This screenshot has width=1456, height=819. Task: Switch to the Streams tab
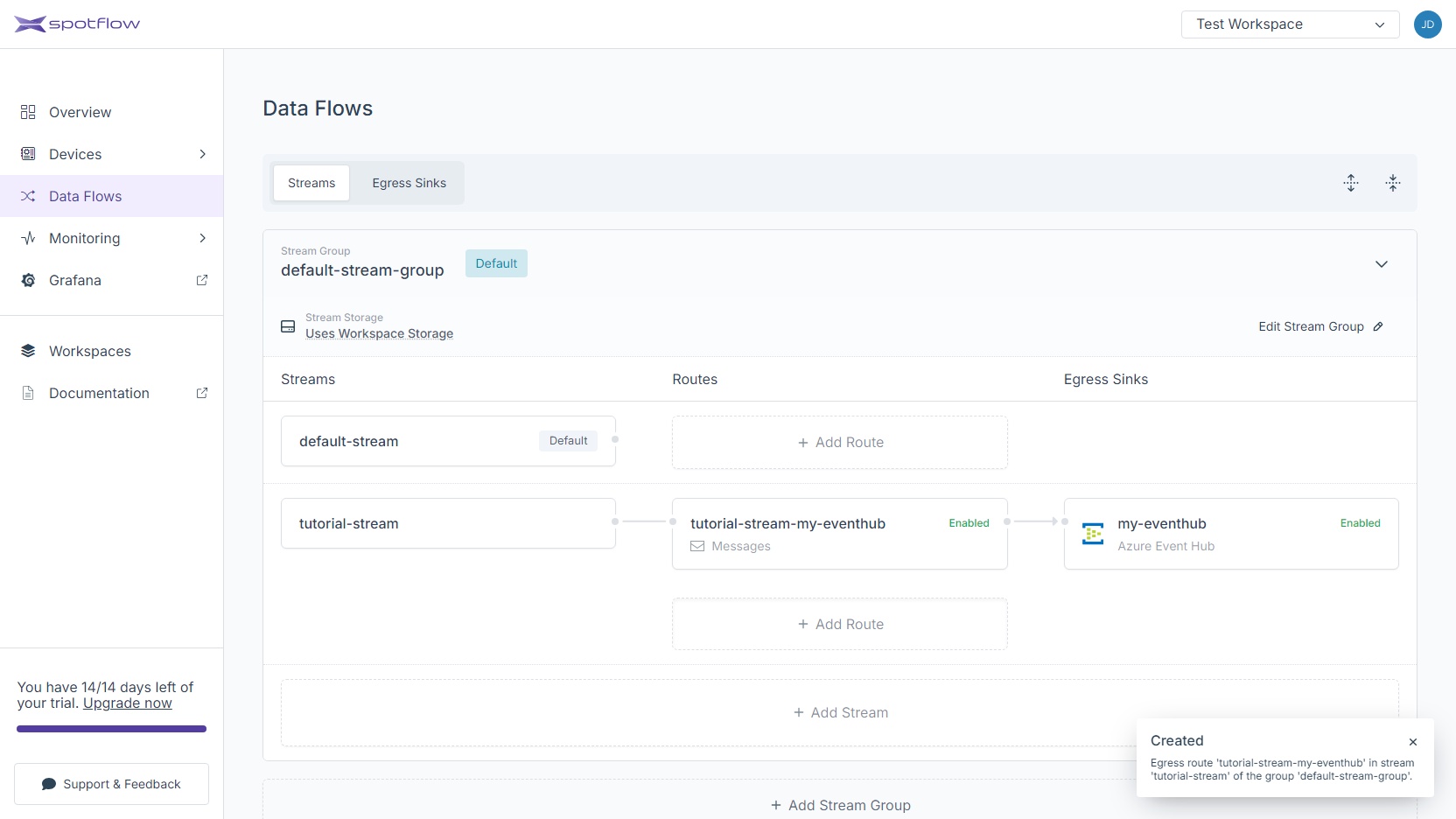311,183
